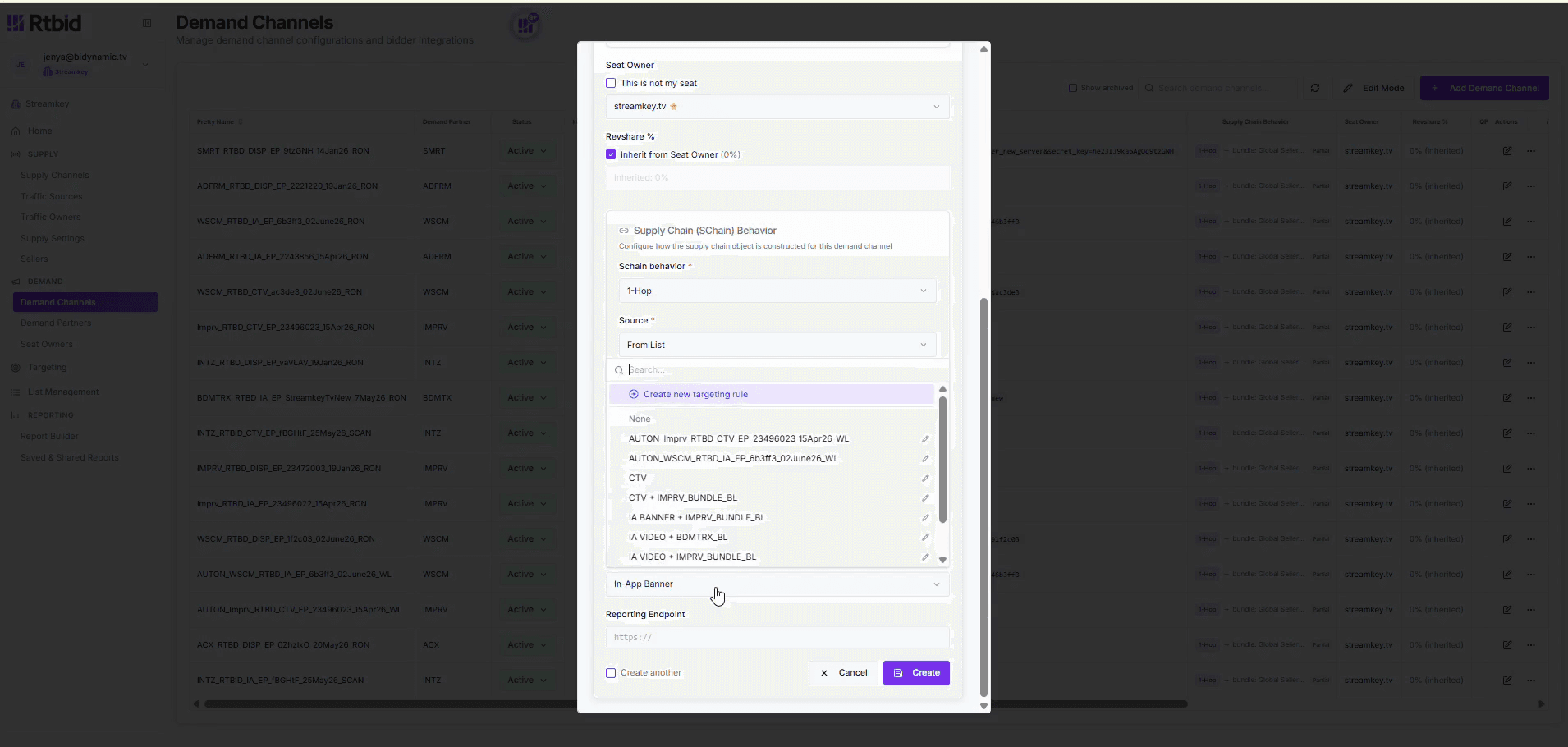Click the purple Create button
This screenshot has width=1568, height=747.
point(916,673)
